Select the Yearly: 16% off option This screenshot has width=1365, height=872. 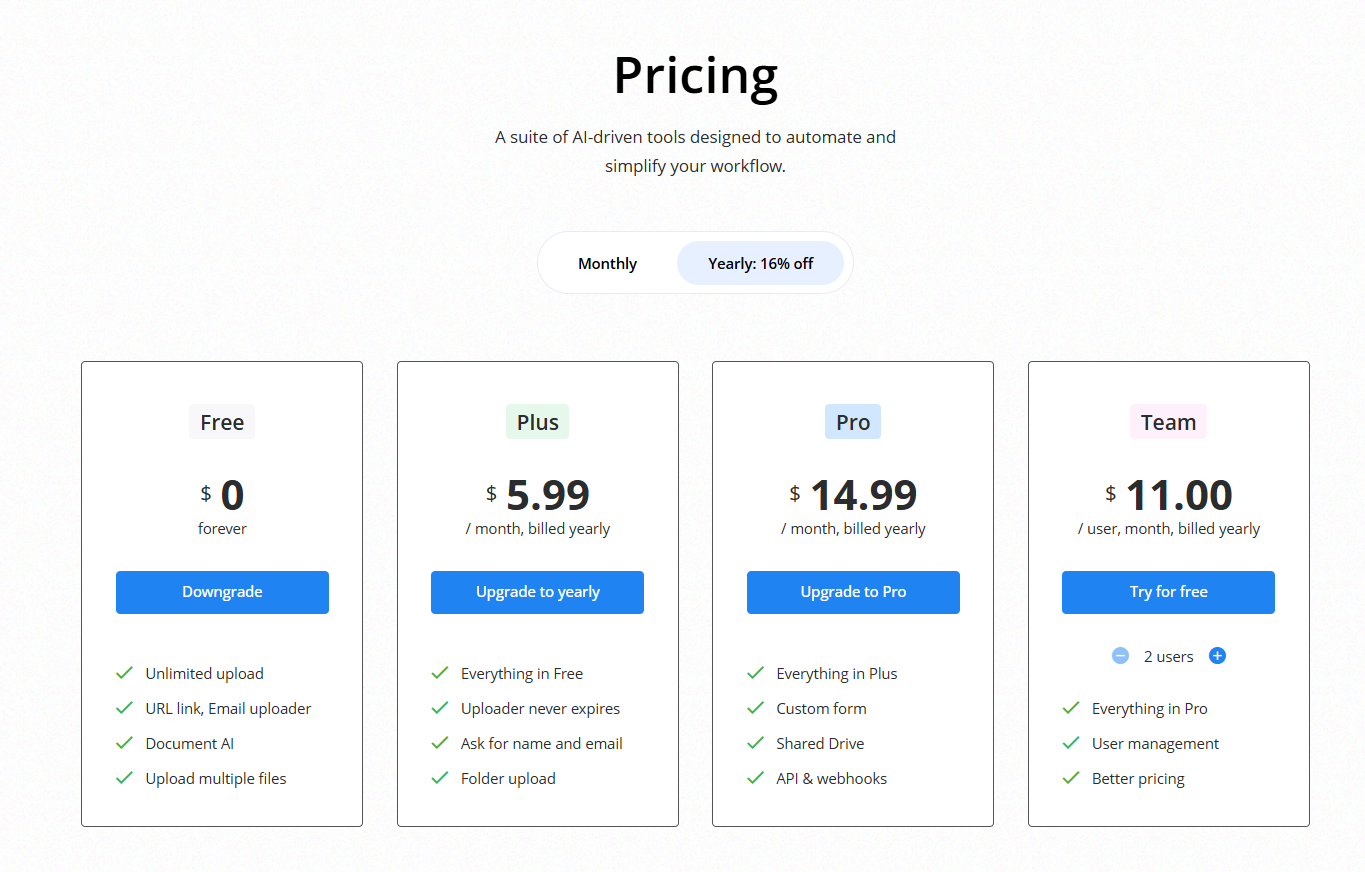[760, 263]
